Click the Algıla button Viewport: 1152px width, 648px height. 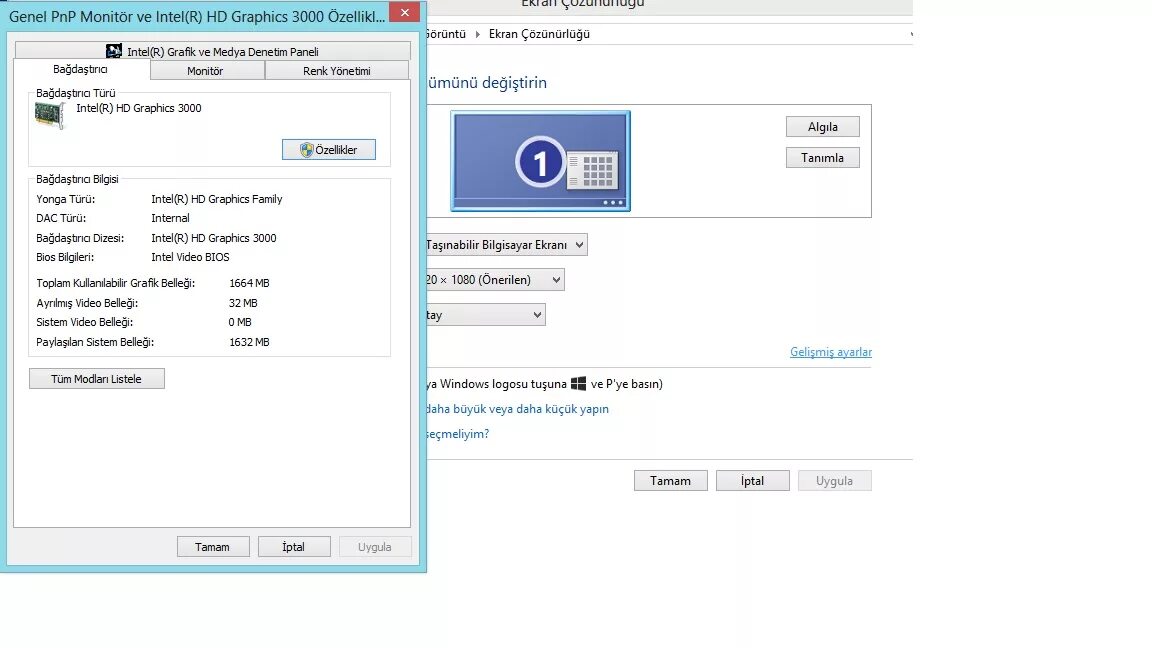tap(822, 126)
